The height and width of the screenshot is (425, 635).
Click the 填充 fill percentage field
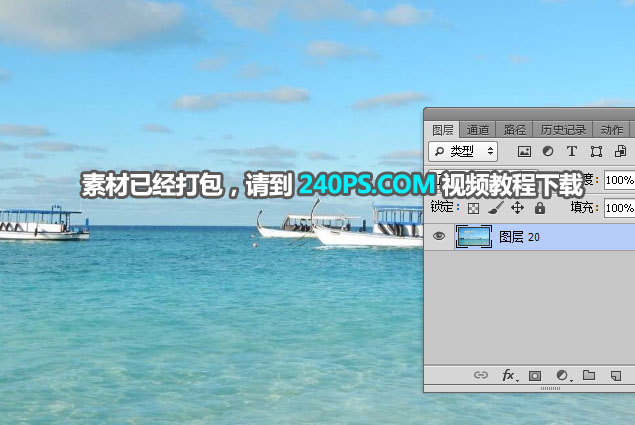(x=619, y=208)
